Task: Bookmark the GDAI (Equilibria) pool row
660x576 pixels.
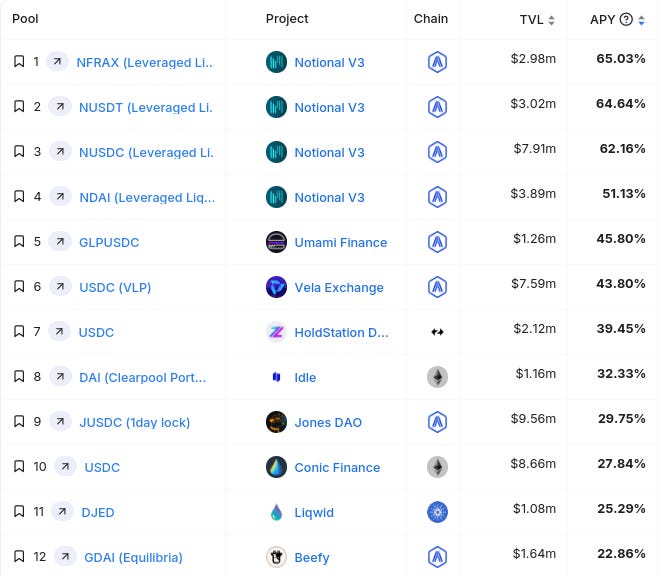Action: point(19,557)
